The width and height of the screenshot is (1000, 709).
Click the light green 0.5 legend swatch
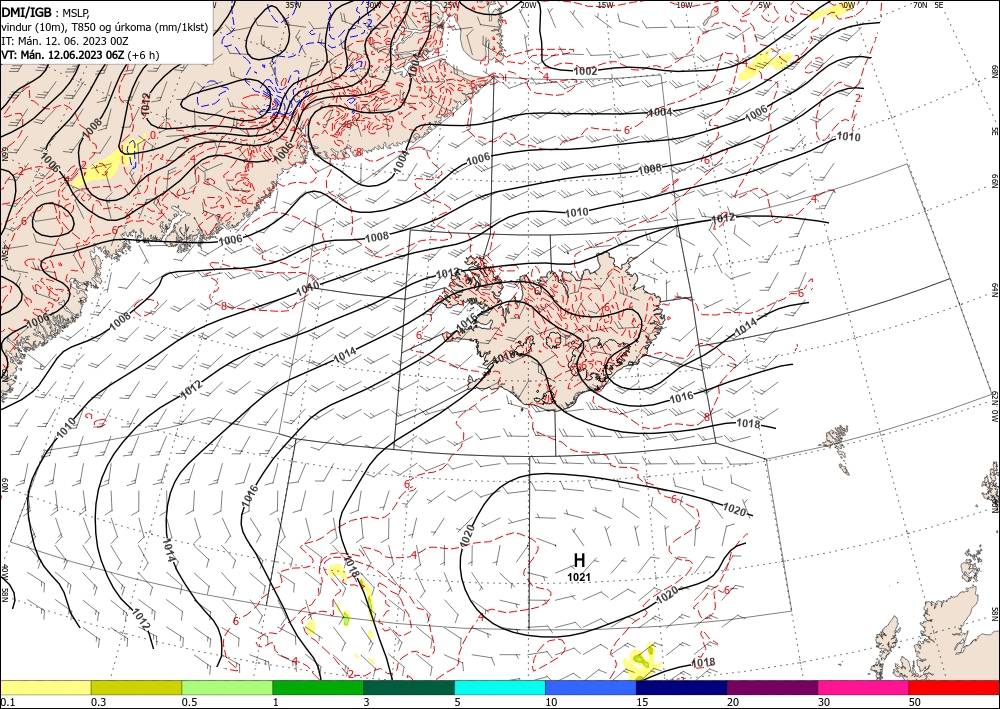227,687
